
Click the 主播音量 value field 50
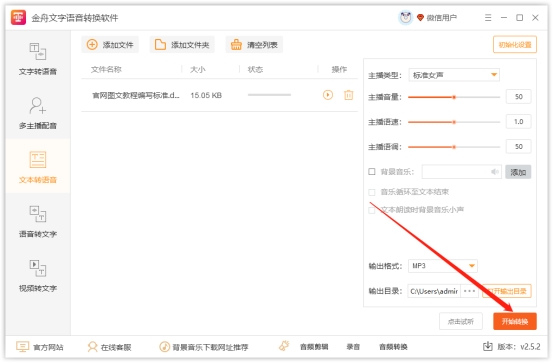point(518,97)
